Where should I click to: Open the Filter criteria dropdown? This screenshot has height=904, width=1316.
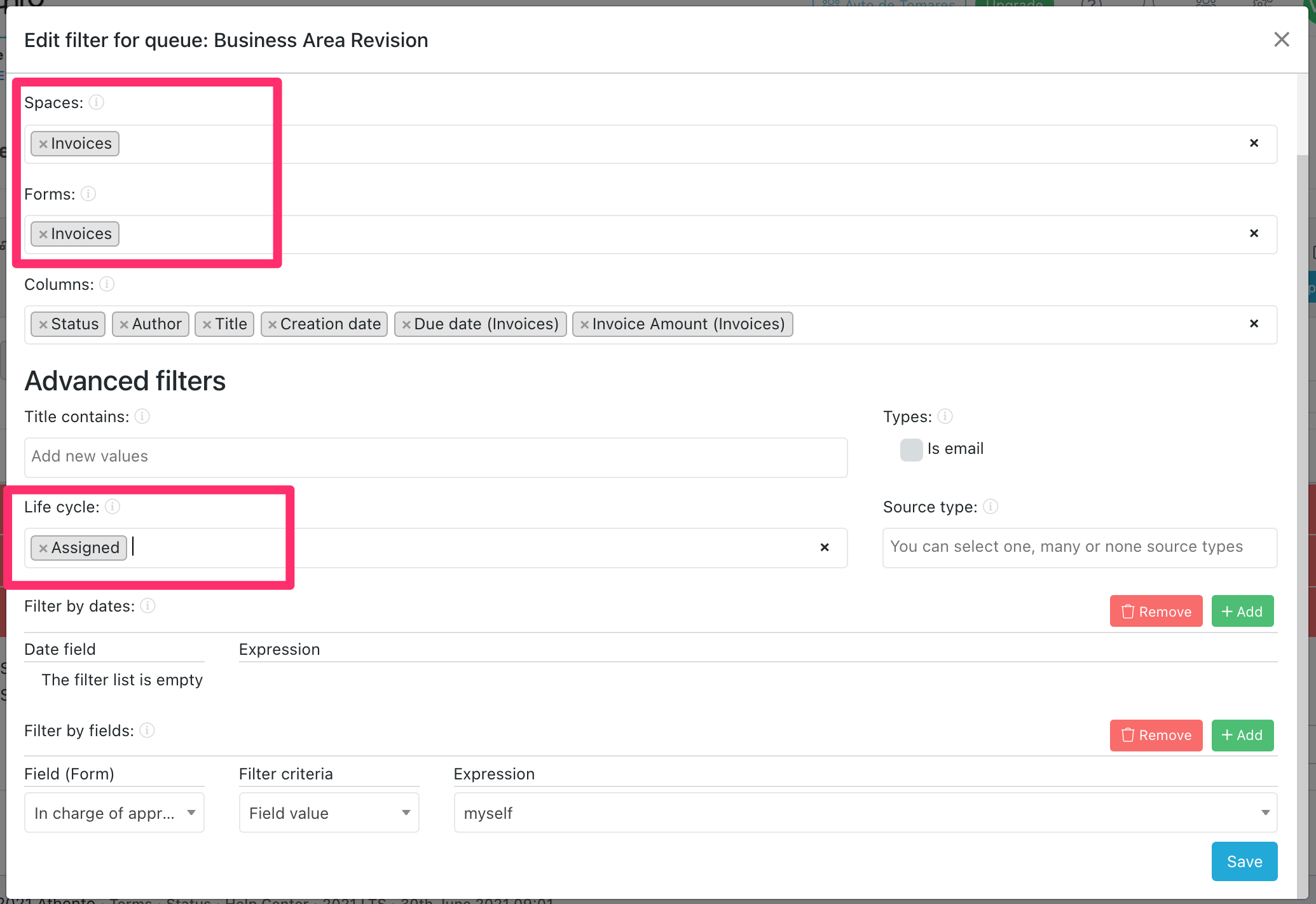pyautogui.click(x=329, y=812)
